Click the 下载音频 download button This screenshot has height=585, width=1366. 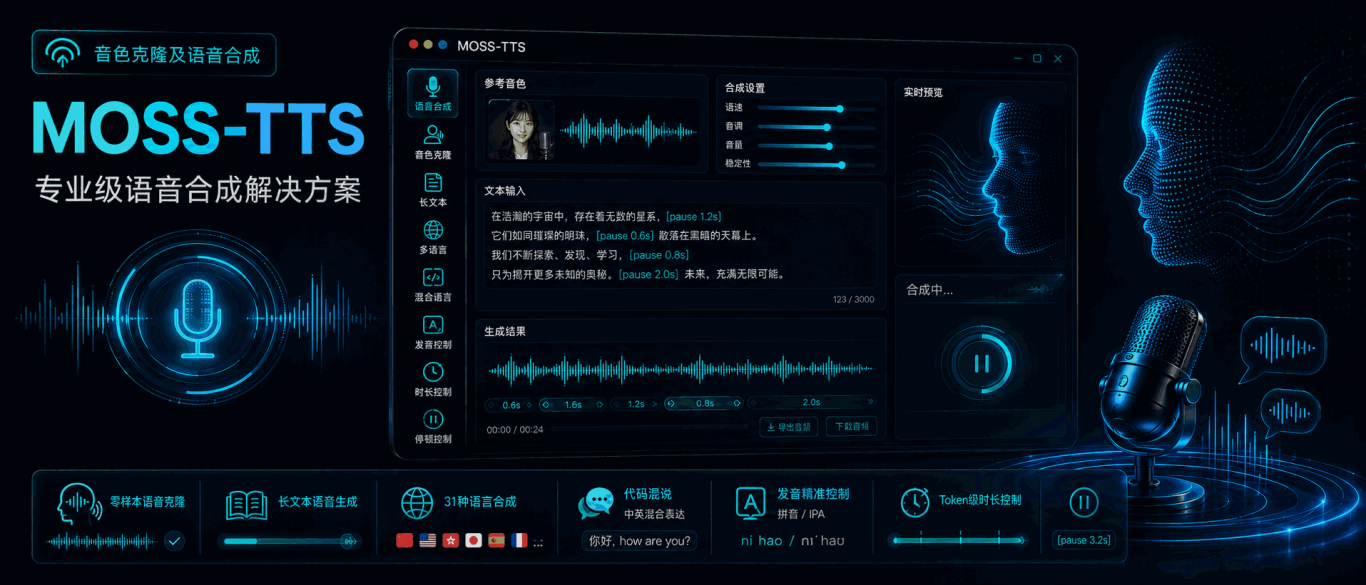click(851, 427)
